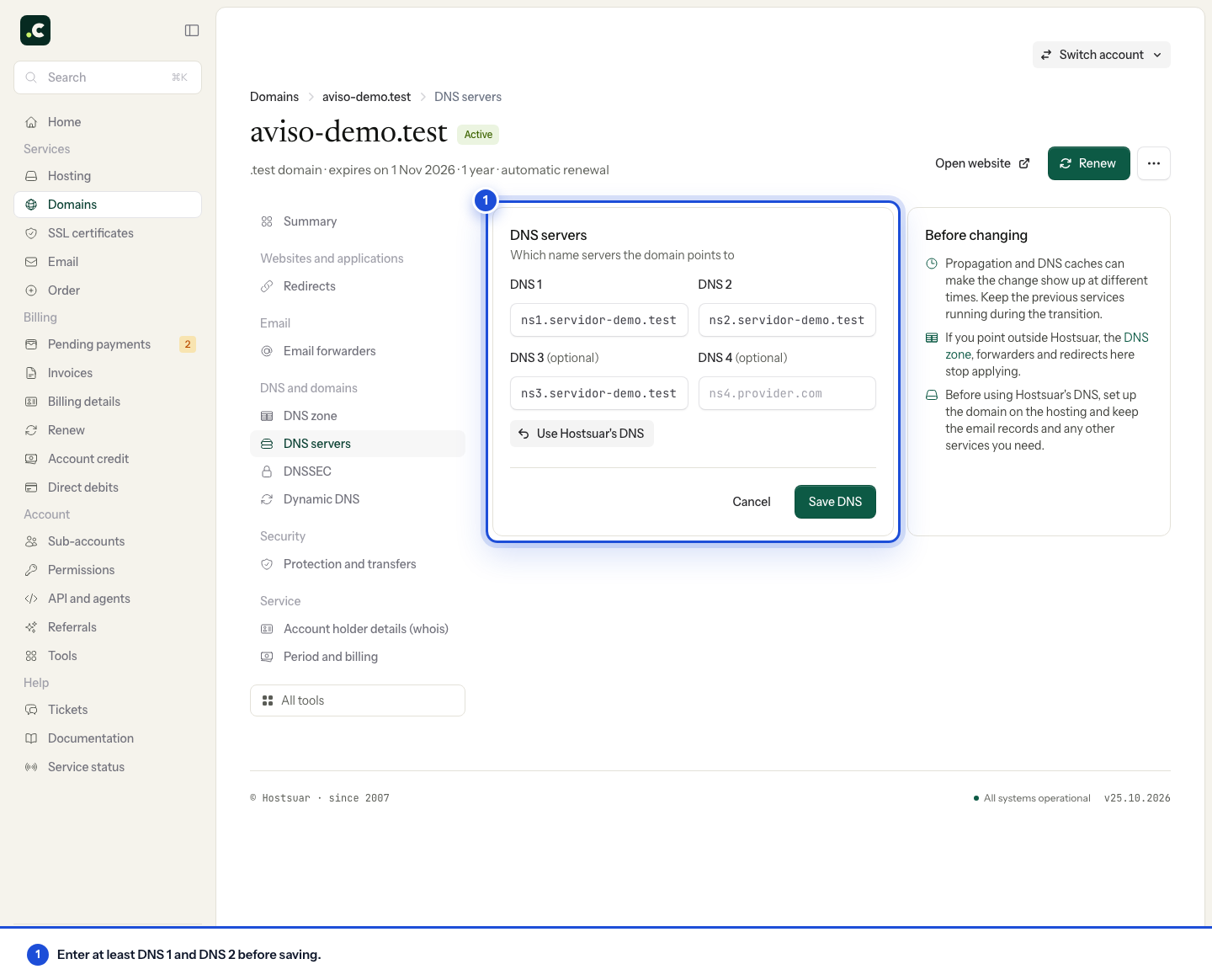Viewport: 1212px width, 980px height.
Task: Click the Documentation book icon
Action: coord(31,738)
